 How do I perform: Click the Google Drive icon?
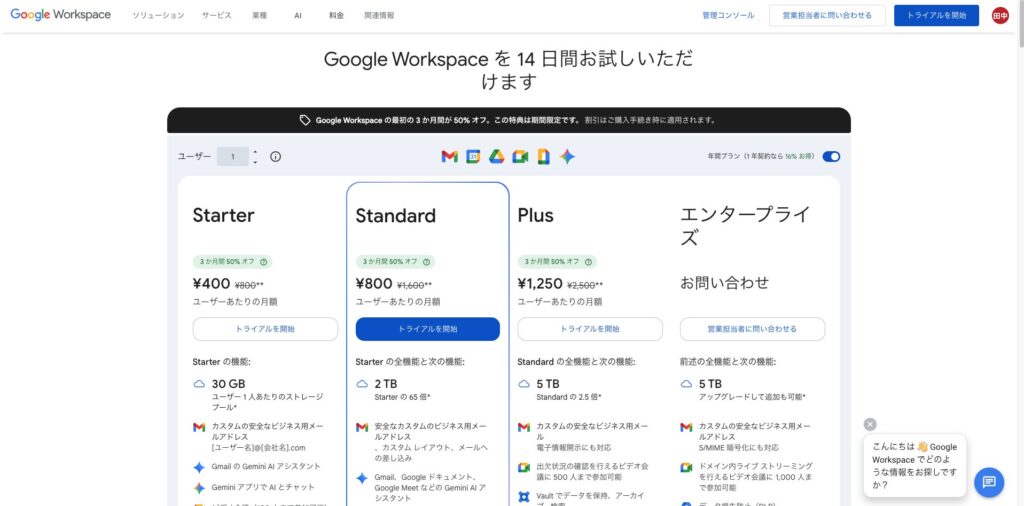[x=496, y=156]
